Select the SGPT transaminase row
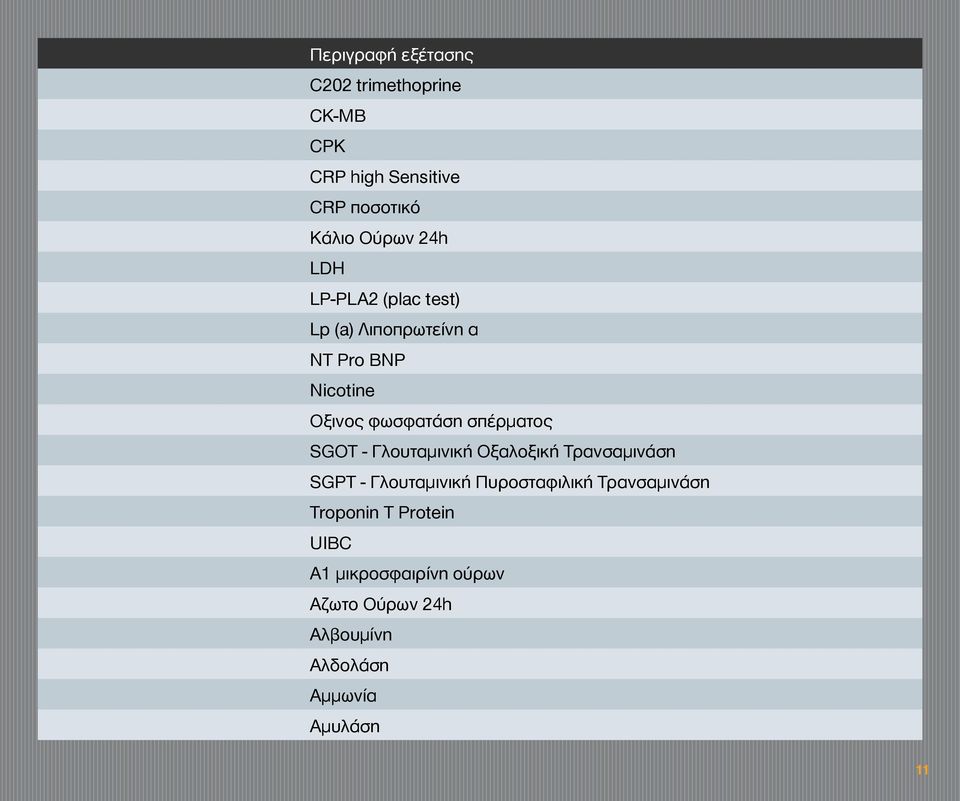This screenshot has width=960, height=801. [x=480, y=481]
